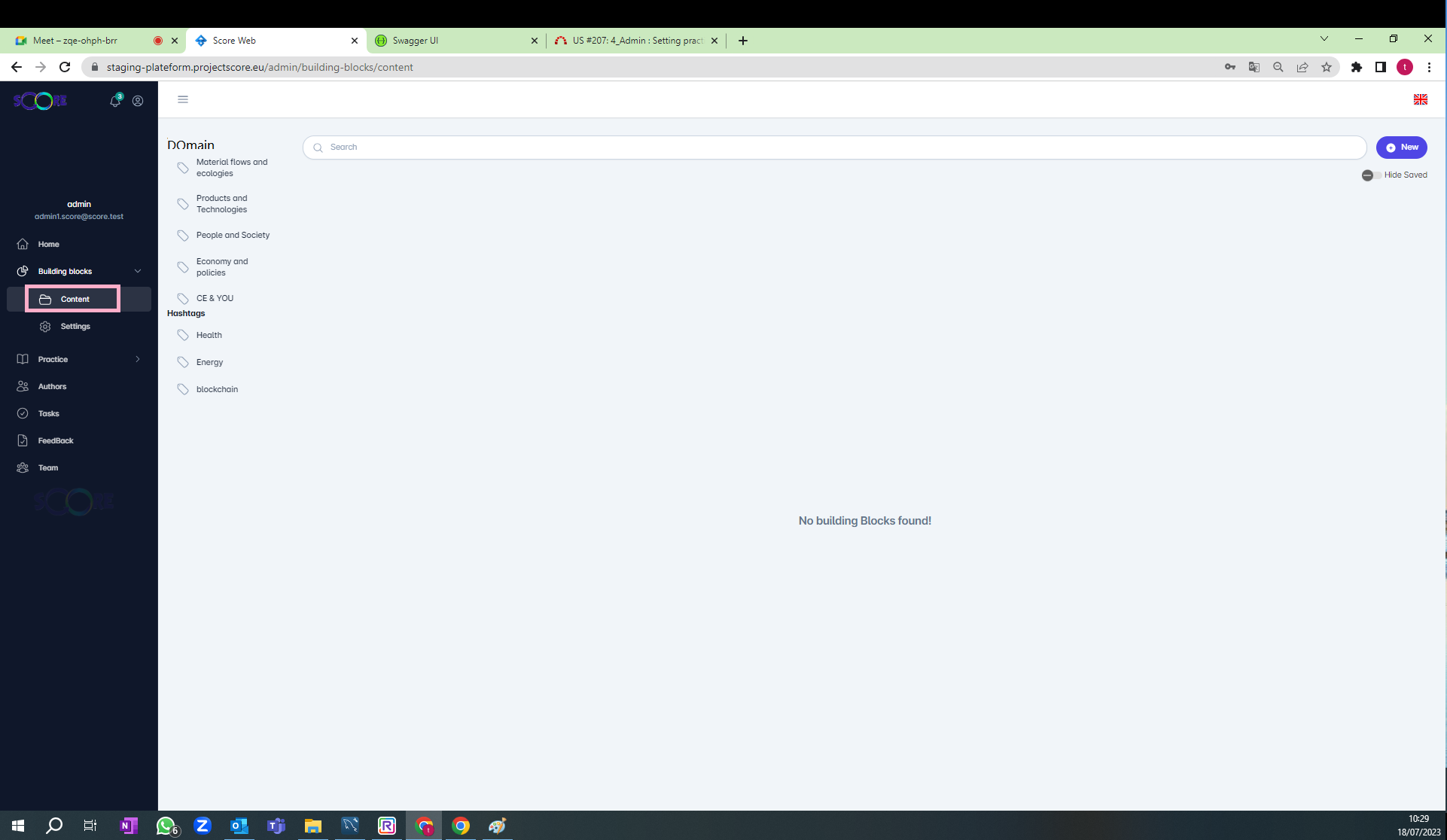Click the user profile icon in sidebar

point(138,101)
